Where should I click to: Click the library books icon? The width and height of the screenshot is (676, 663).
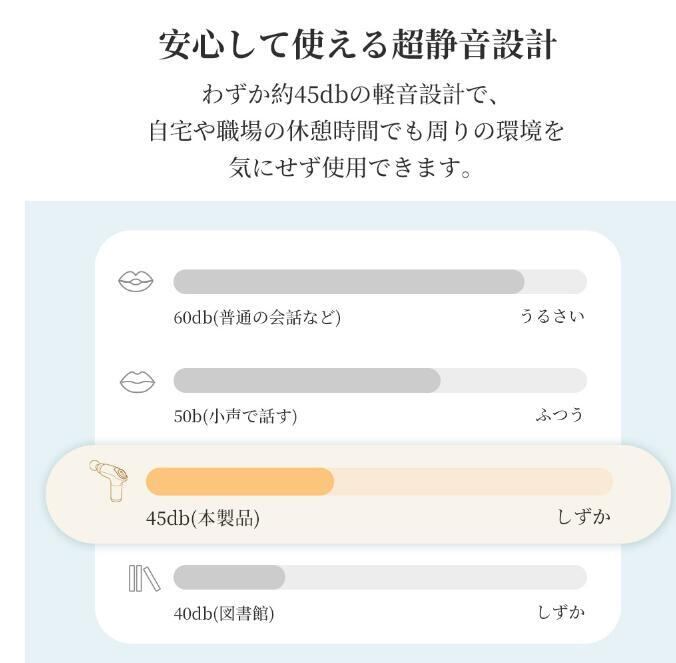tap(143, 578)
